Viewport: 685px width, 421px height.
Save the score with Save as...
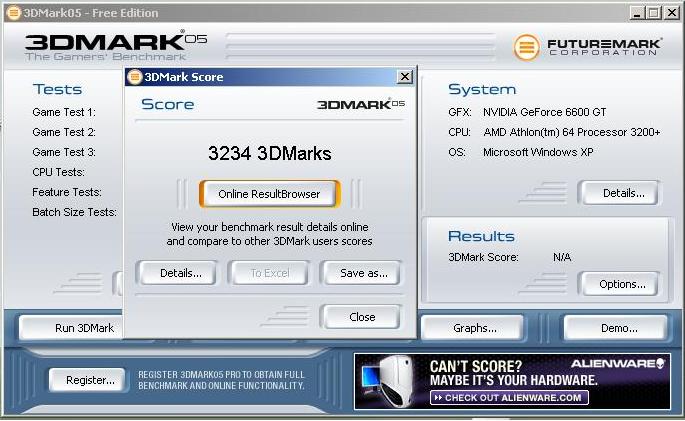tap(361, 273)
